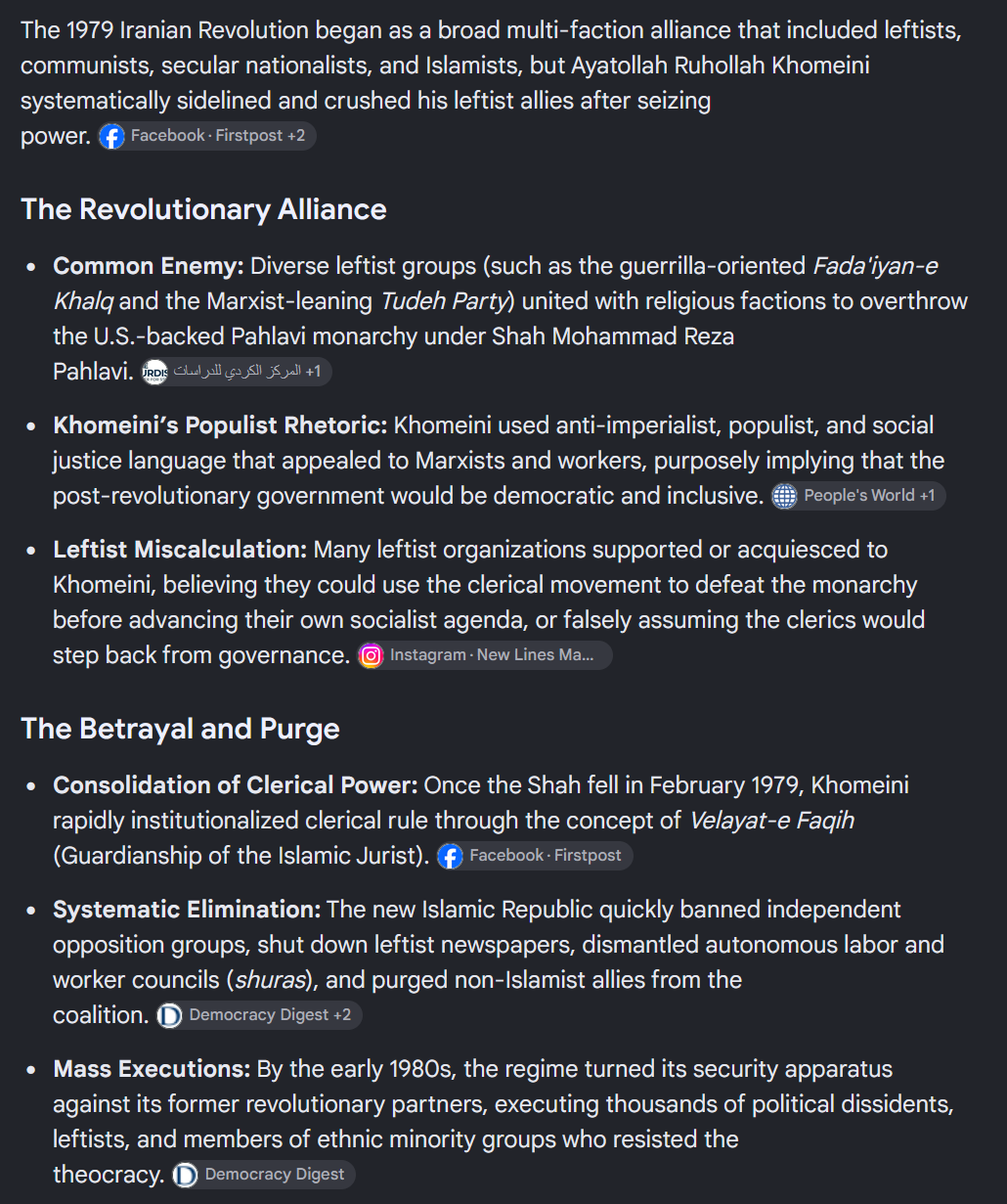Open the Arabic-titled Kurdish studies source link
The width and height of the screenshot is (1007, 1204).
[x=238, y=372]
